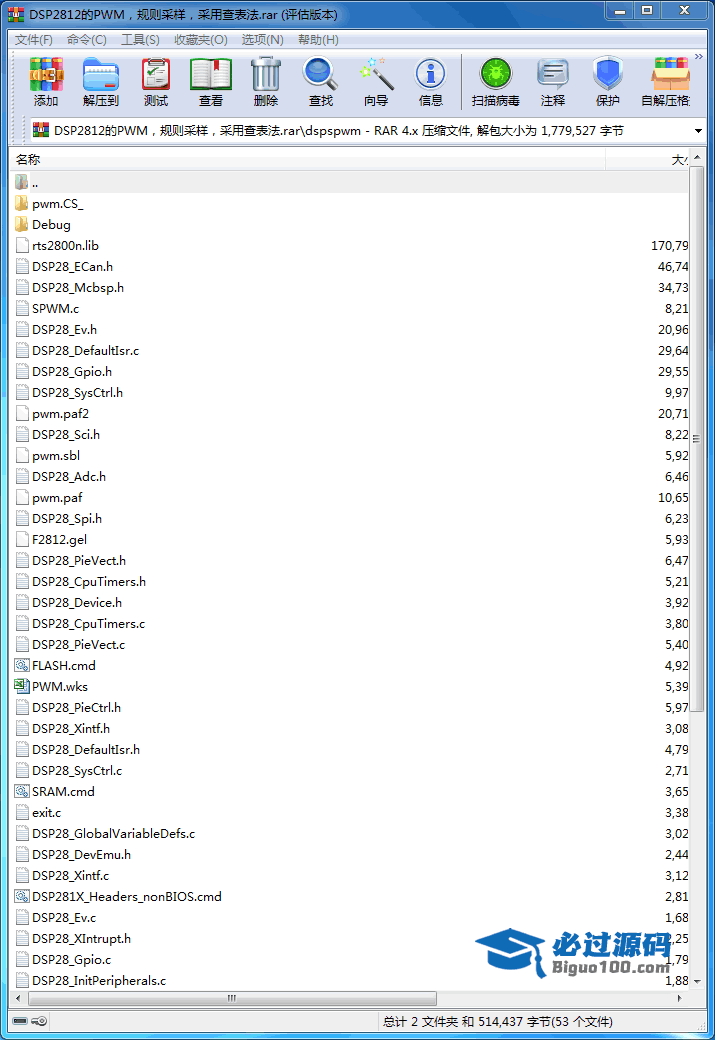Select file DSP28_DefaultIsr.c

[86, 351]
